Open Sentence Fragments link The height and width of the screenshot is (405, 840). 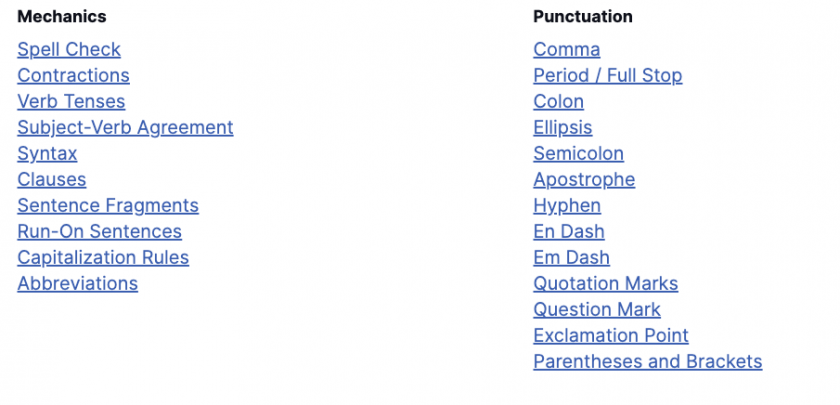pos(108,206)
